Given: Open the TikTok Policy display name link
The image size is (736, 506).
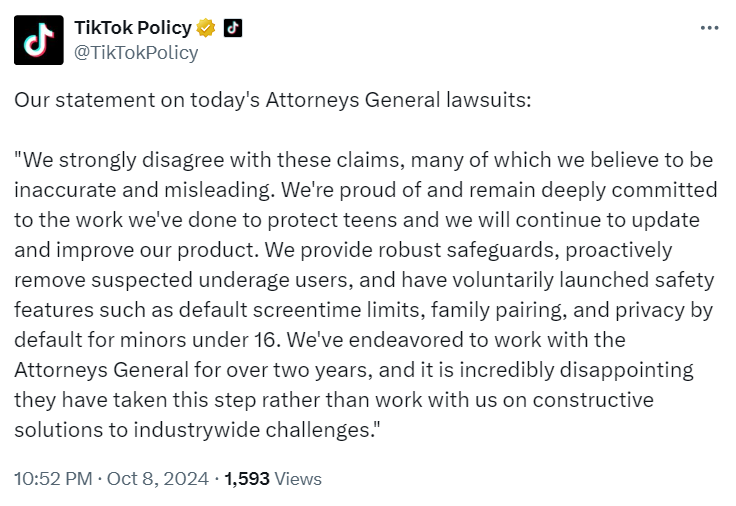Looking at the screenshot, I should point(133,28).
